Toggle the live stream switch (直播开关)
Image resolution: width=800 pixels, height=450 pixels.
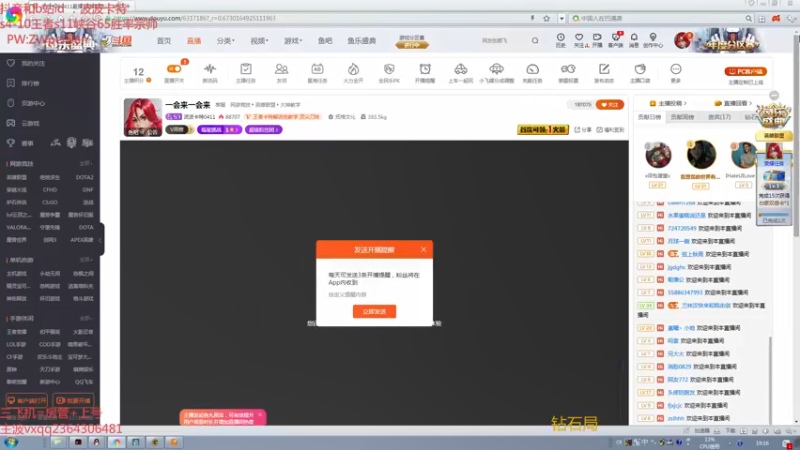[x=174, y=69]
